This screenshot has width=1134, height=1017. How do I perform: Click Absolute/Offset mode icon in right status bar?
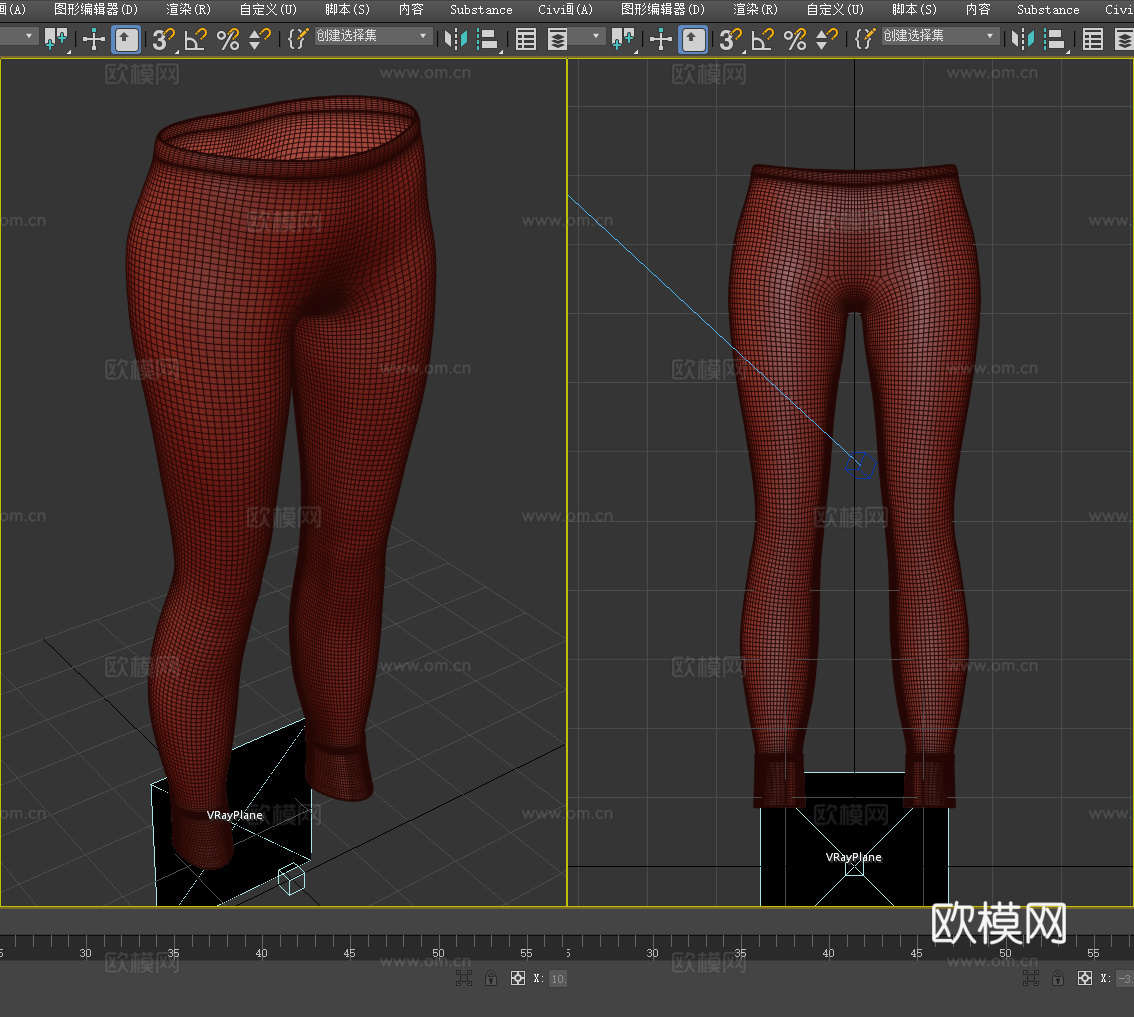(1085, 979)
